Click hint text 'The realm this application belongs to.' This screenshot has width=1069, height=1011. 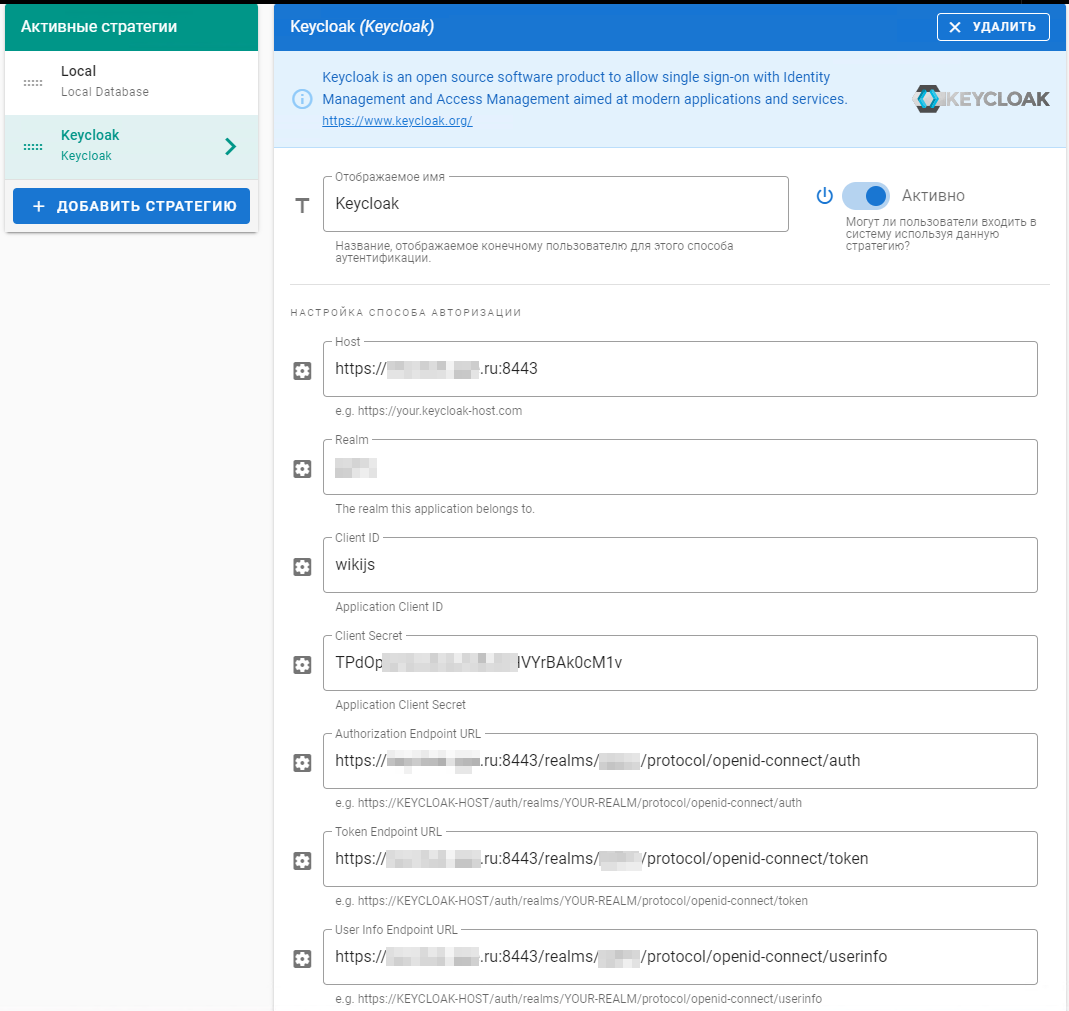pos(435,509)
